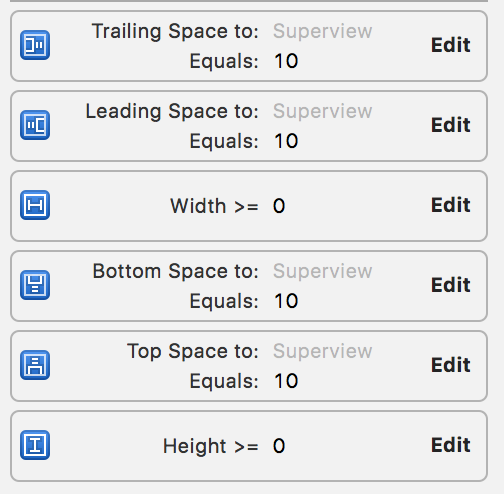The height and width of the screenshot is (494, 504).
Task: Click the Trailing Space constraint icon
Action: click(x=35, y=45)
